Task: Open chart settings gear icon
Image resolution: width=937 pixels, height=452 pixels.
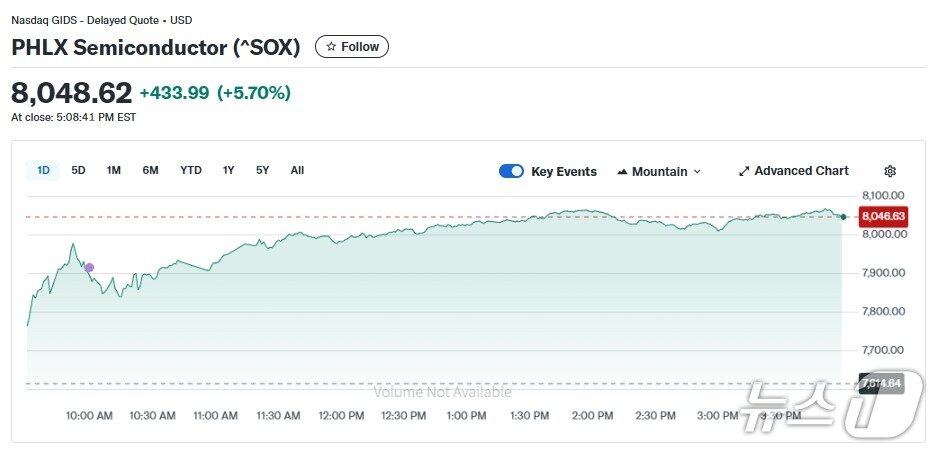Action: [x=890, y=171]
